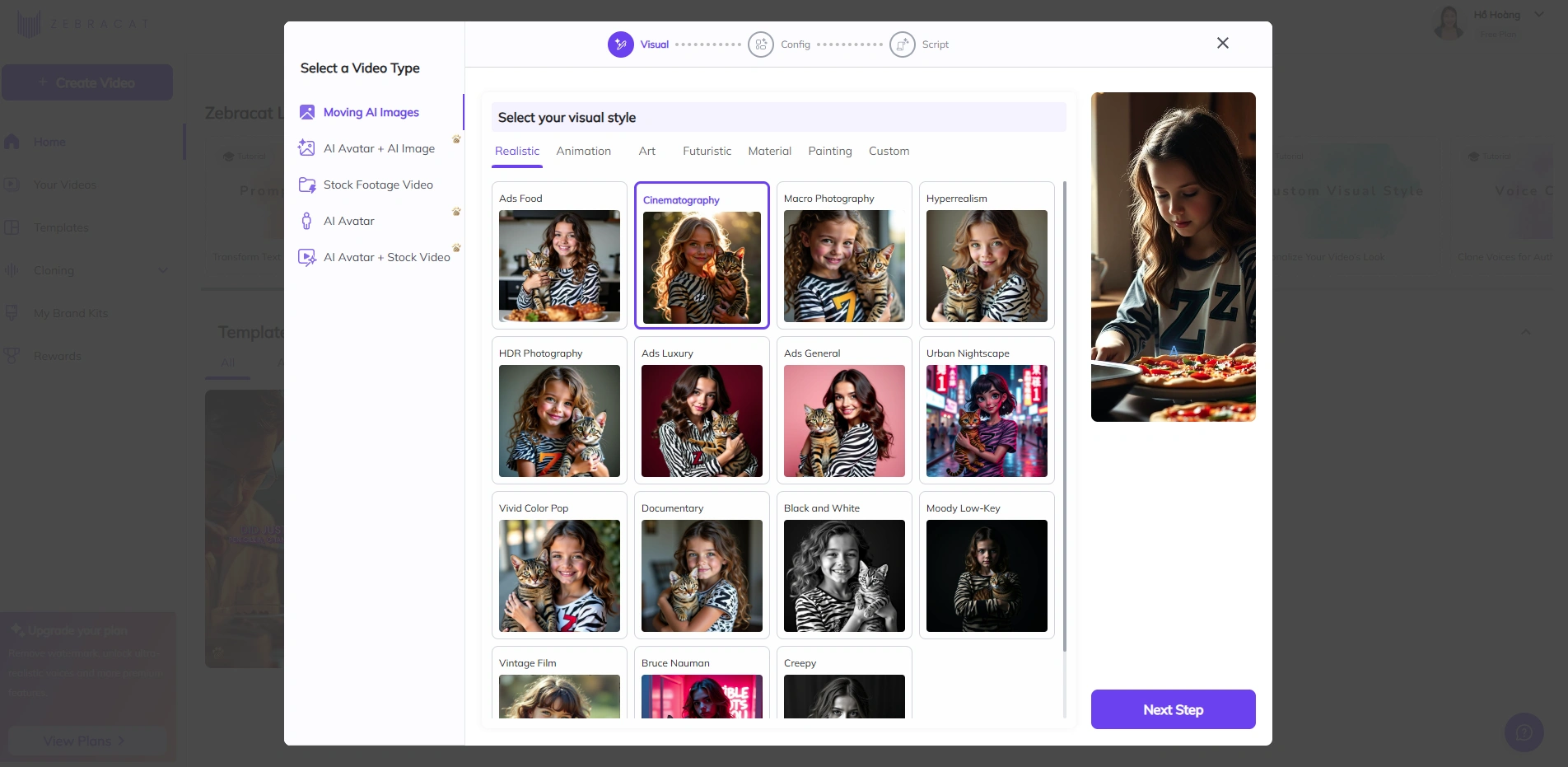The image size is (1568, 767).
Task: Close the video type dialog
Action: [1223, 43]
